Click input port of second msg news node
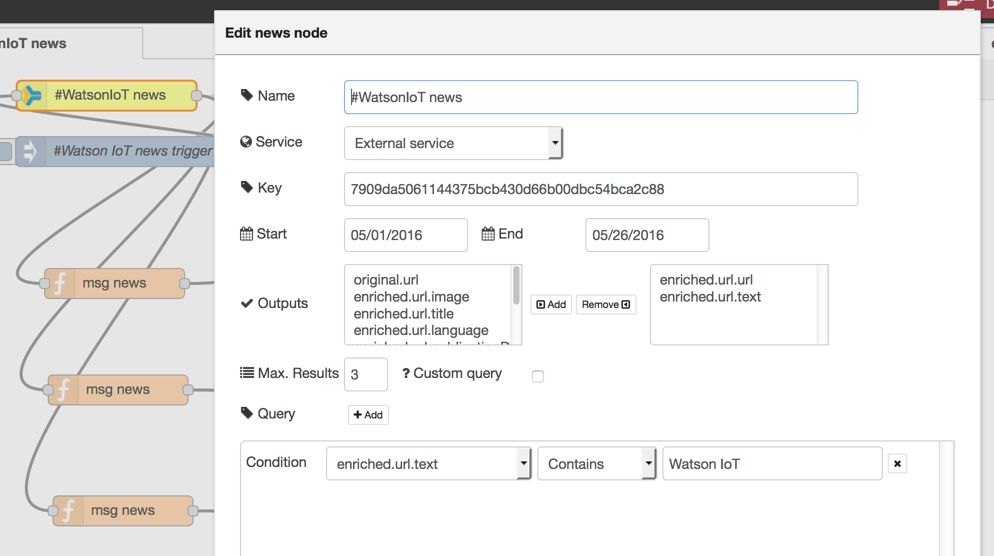The width and height of the screenshot is (994, 556). (x=48, y=390)
